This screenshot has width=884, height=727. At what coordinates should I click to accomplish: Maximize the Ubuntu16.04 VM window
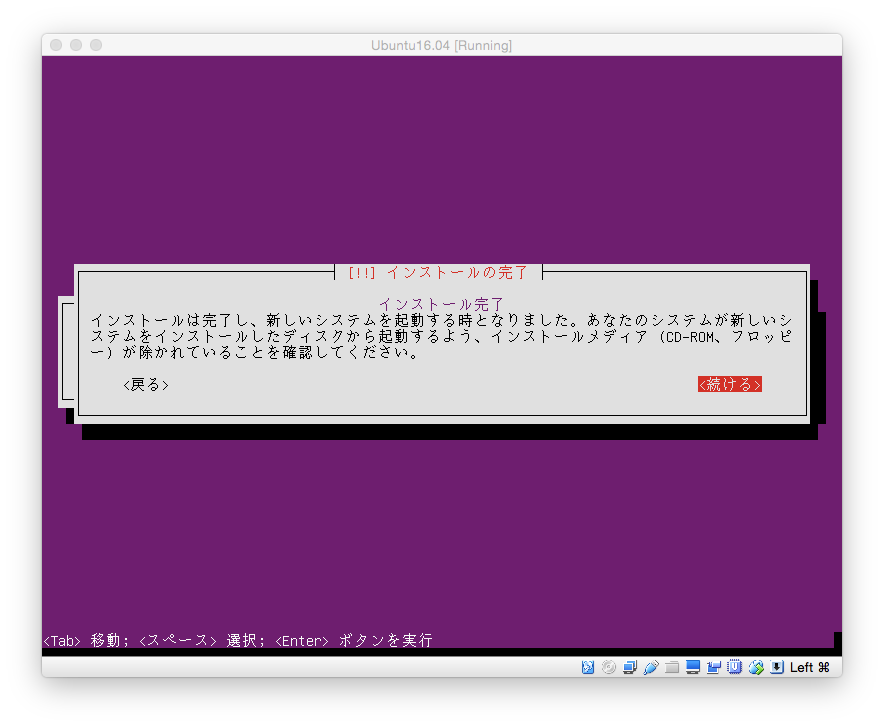coord(96,45)
